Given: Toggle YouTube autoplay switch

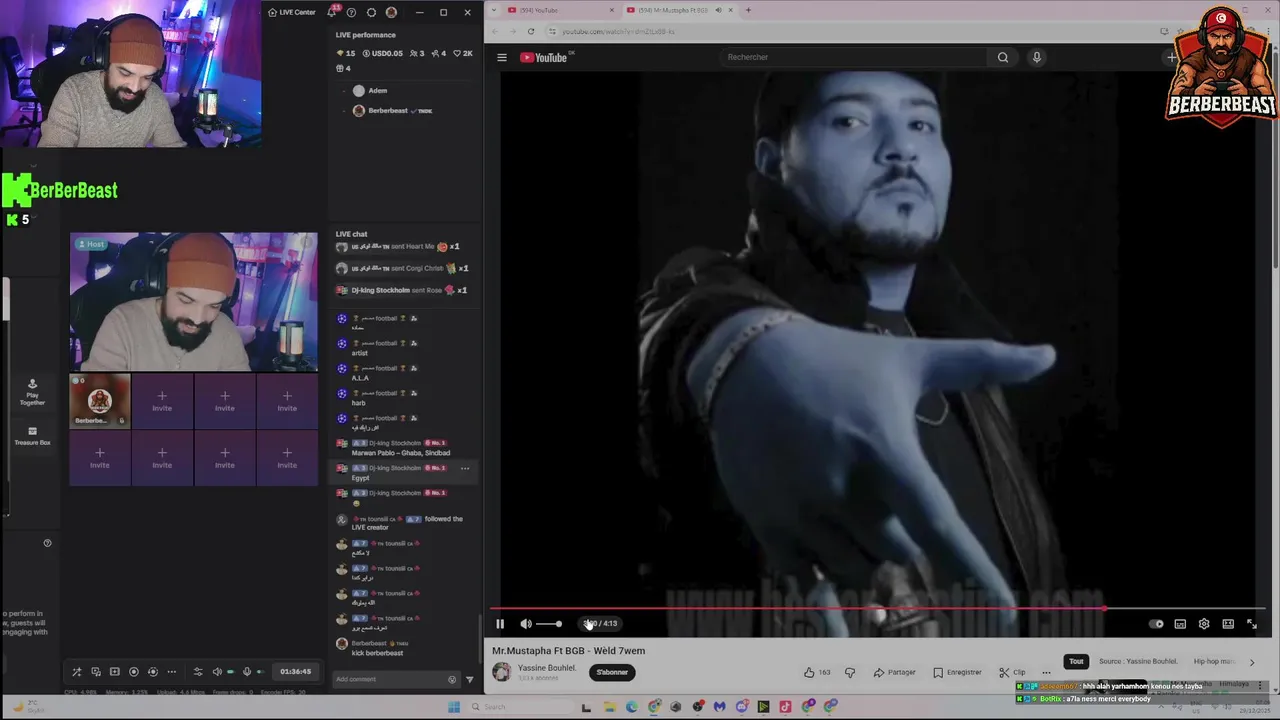Looking at the screenshot, I should (x=1156, y=624).
